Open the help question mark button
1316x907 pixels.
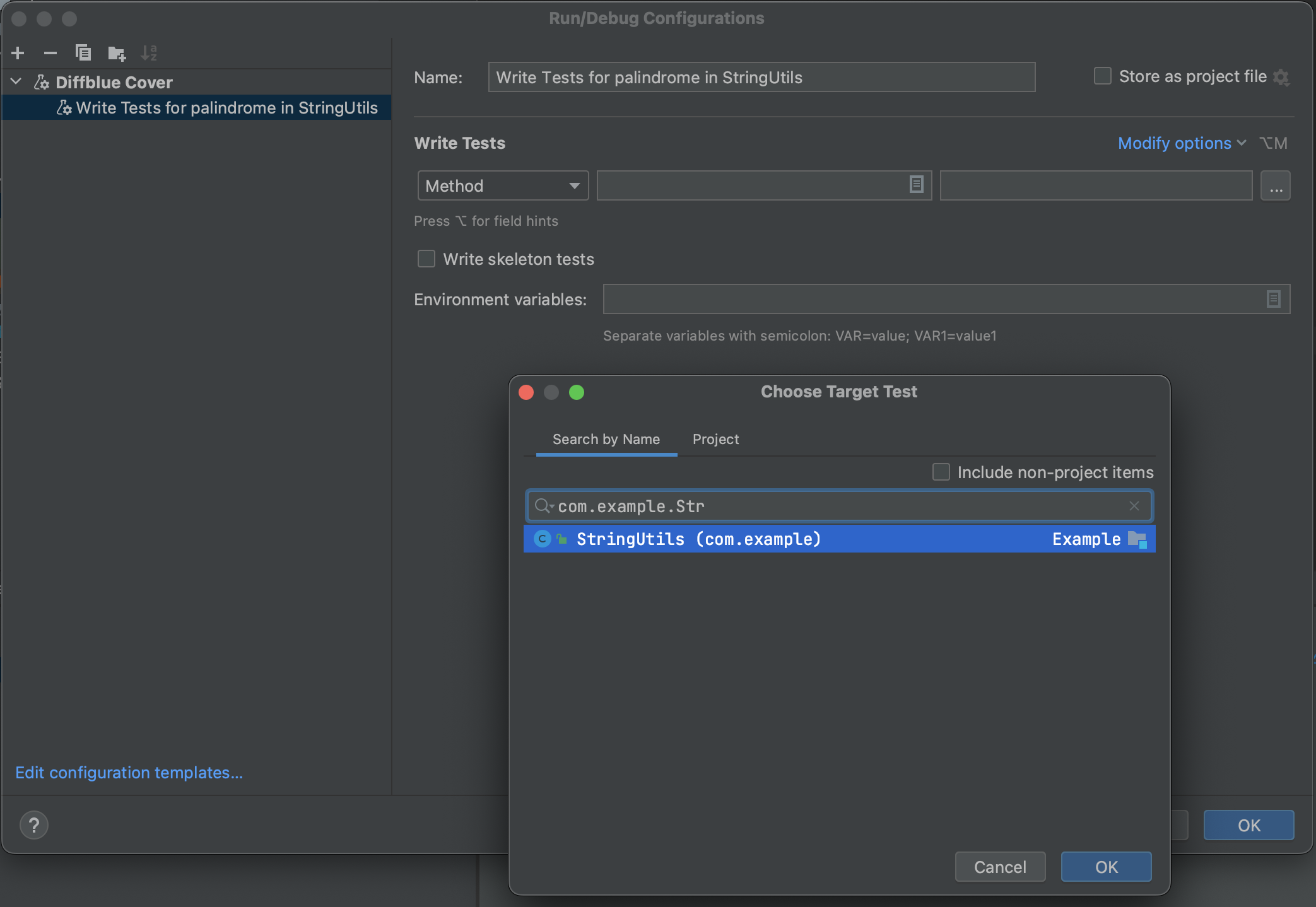pyautogui.click(x=34, y=825)
